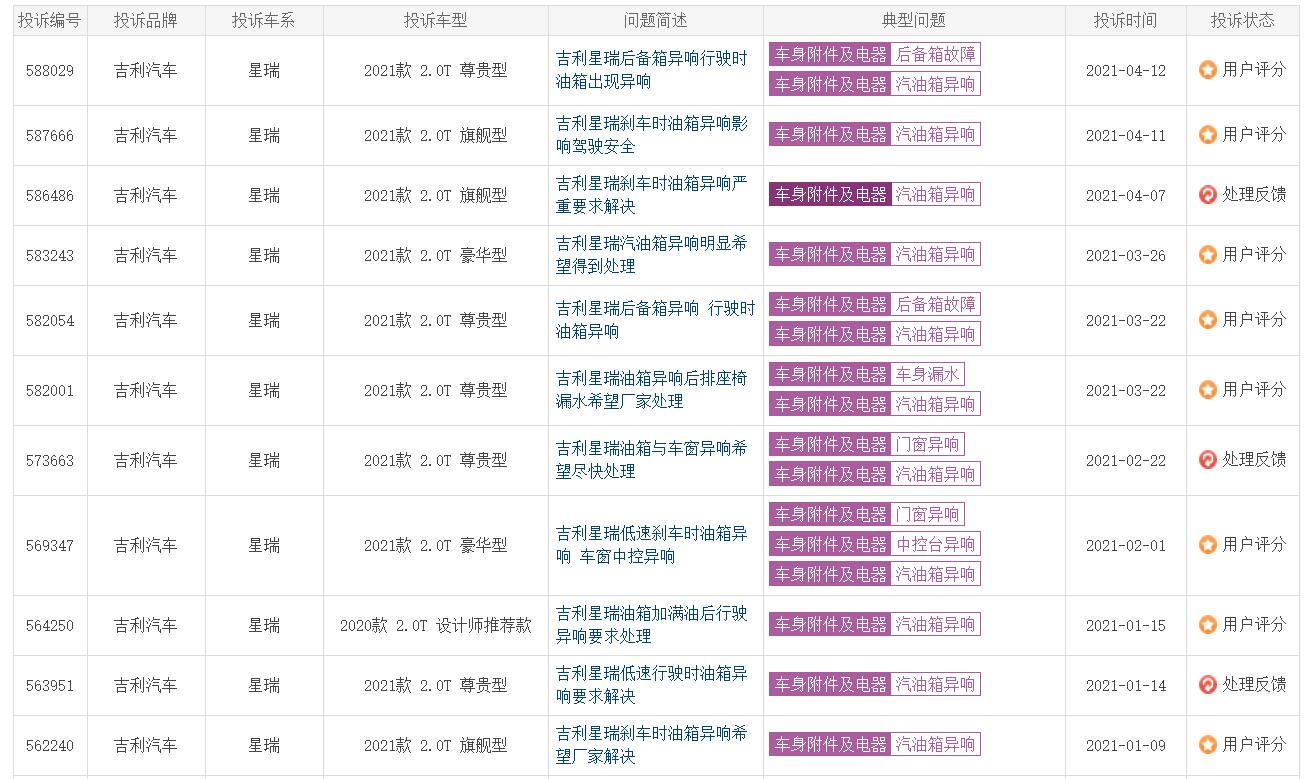Click red feedback icon for complaint 563951
Image resolution: width=1315 pixels, height=779 pixels.
pyautogui.click(x=1208, y=685)
